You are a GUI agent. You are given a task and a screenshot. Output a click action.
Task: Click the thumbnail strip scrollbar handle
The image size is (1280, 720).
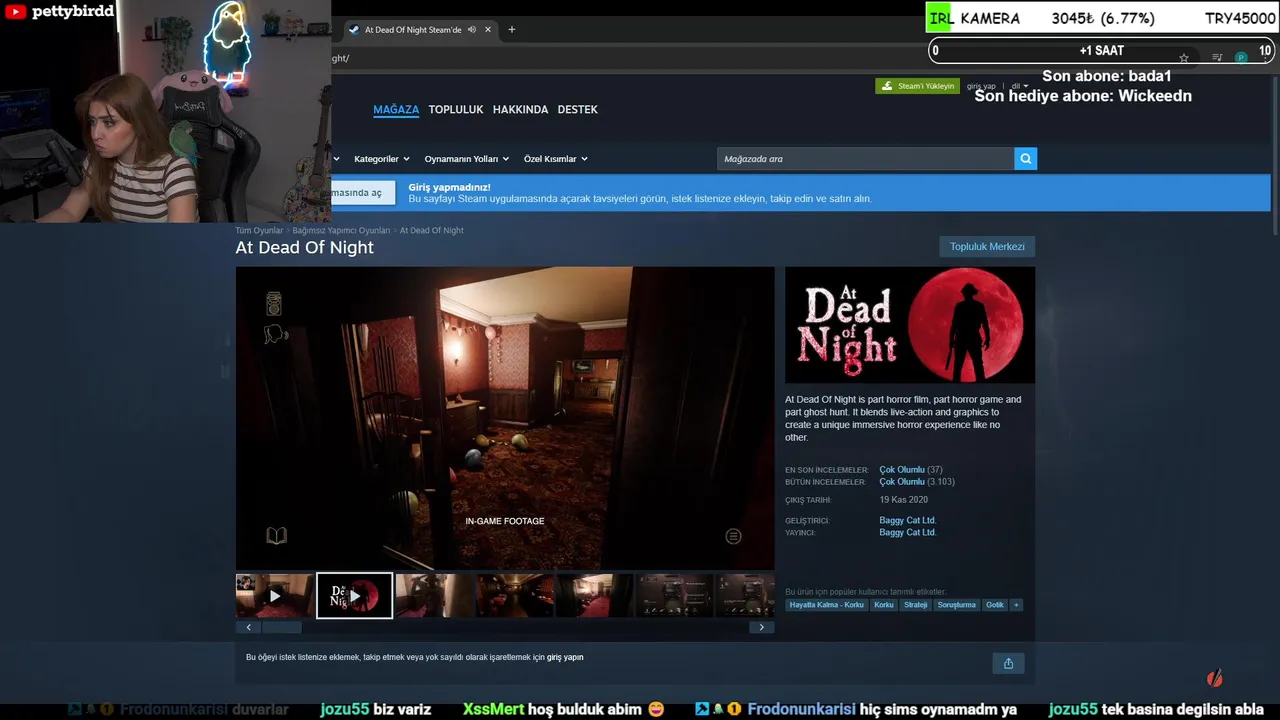(281, 628)
